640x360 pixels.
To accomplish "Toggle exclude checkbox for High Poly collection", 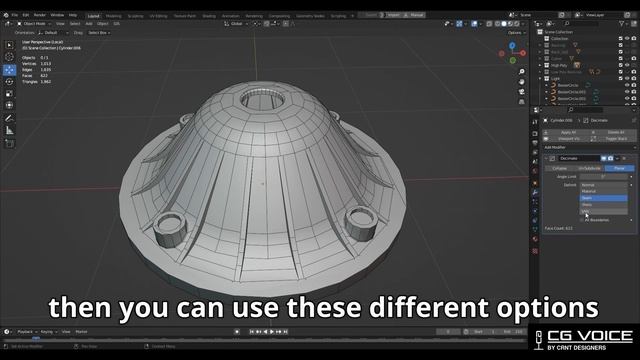I will pos(621,65).
